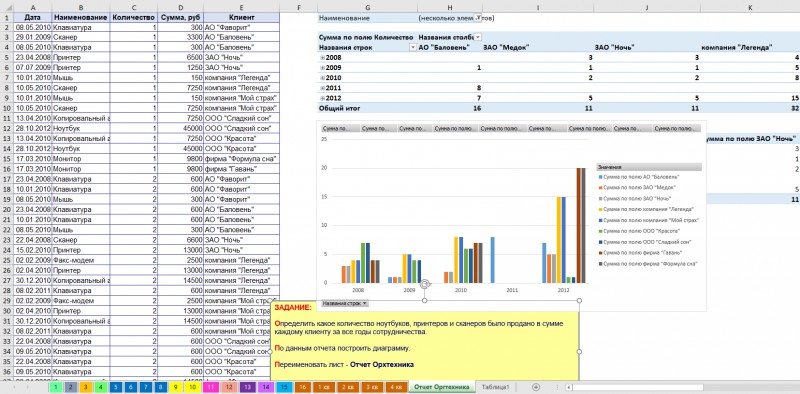
Task: Expand the 2008 row group
Action: coord(322,58)
